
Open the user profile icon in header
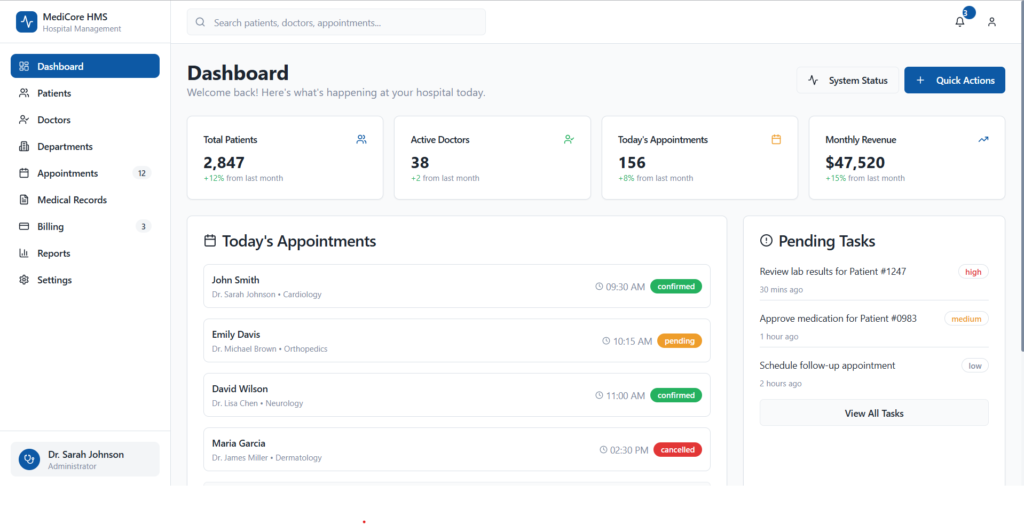coord(991,22)
